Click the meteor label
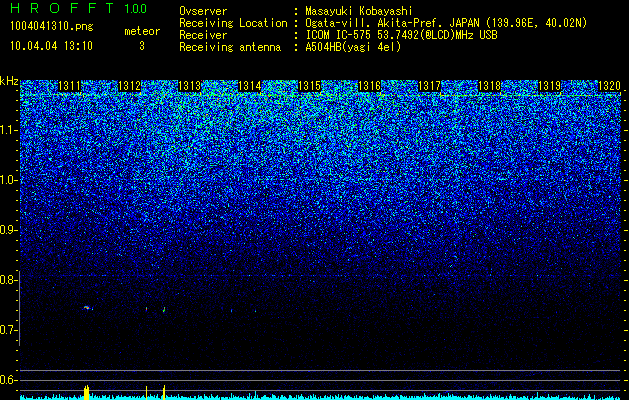The image size is (629, 400). tap(142, 31)
